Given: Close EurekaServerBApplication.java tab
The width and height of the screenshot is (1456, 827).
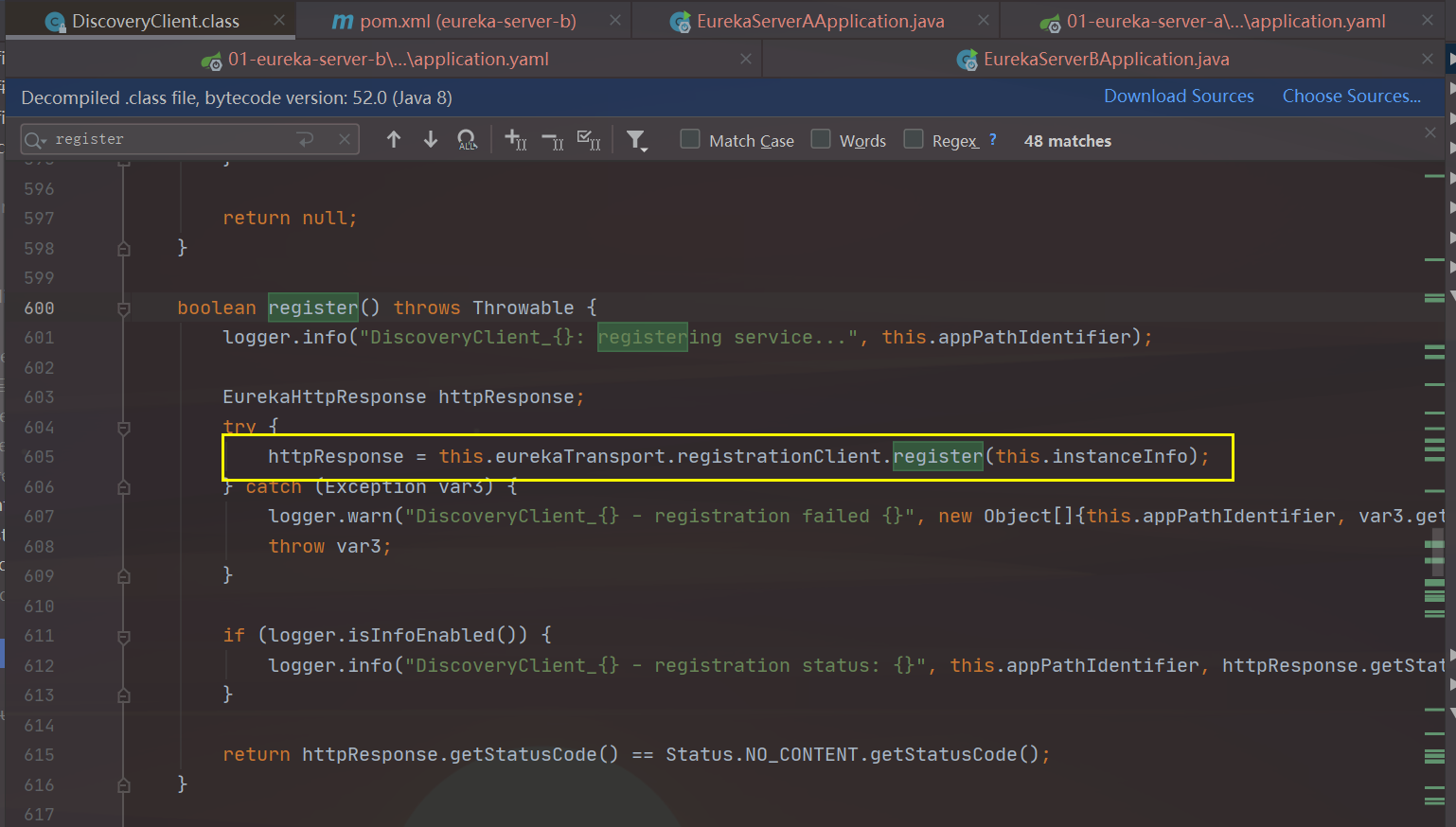Looking at the screenshot, I should coord(1428,59).
